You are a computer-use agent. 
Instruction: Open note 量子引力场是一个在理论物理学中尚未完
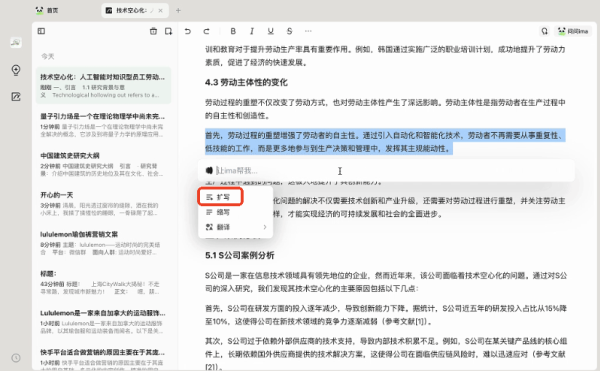tap(103, 125)
